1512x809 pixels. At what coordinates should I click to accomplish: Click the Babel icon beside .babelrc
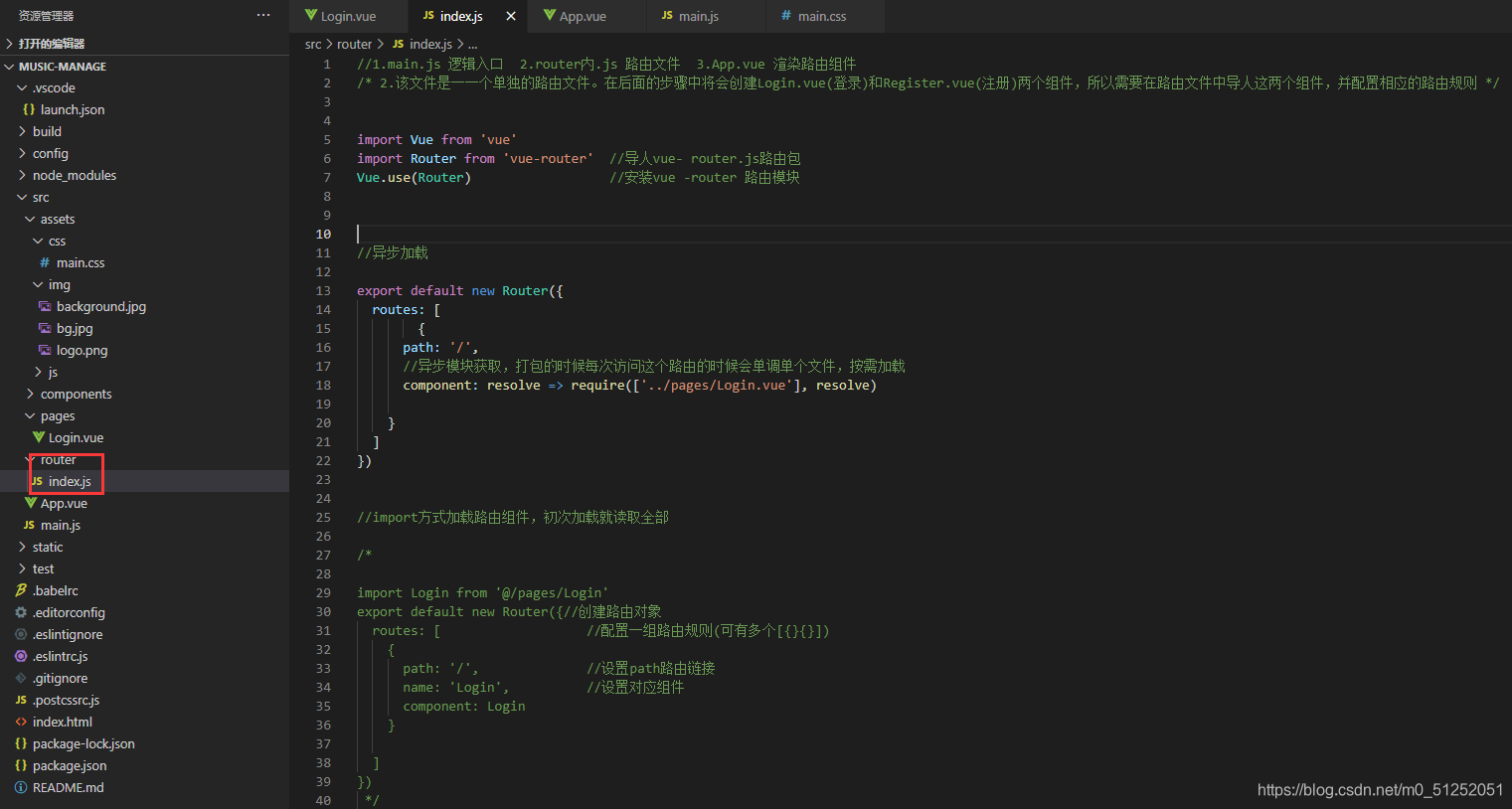(x=21, y=590)
